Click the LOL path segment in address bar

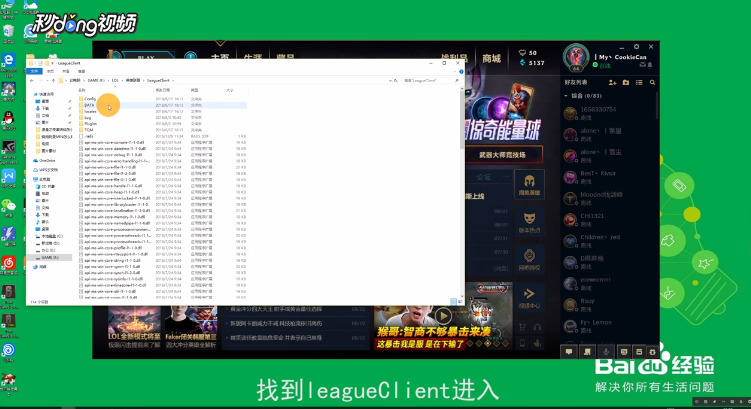(x=115, y=80)
